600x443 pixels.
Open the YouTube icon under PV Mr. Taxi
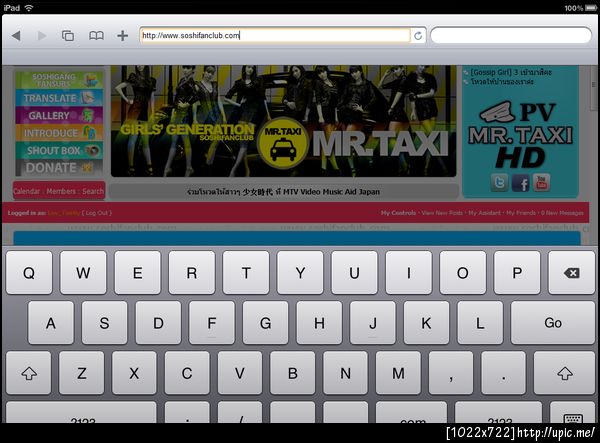[x=541, y=182]
